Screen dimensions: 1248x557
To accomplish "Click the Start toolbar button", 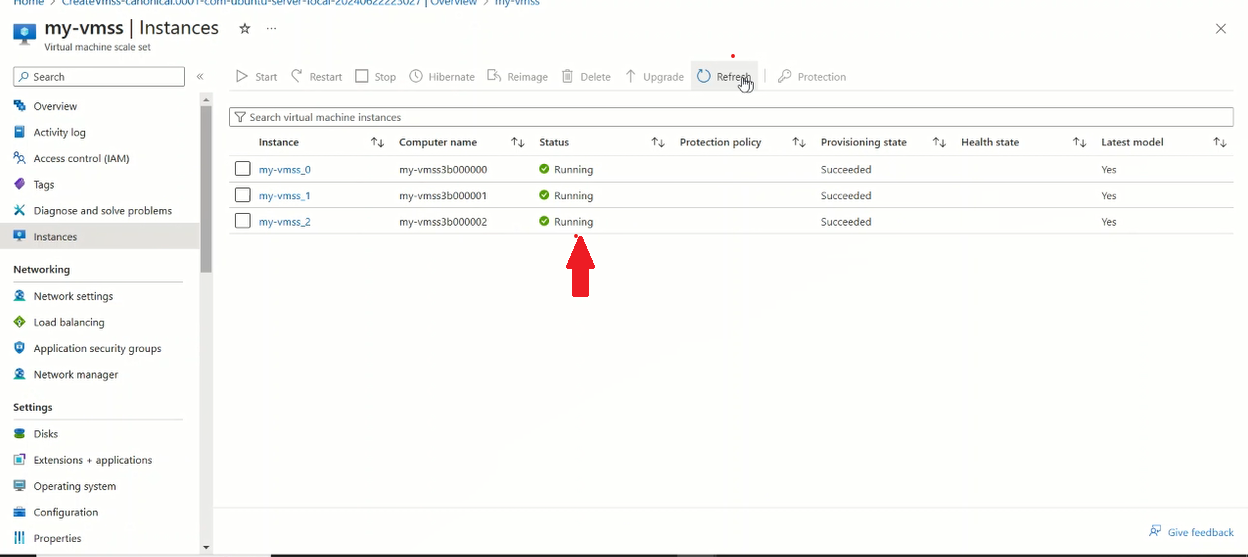I will [256, 77].
